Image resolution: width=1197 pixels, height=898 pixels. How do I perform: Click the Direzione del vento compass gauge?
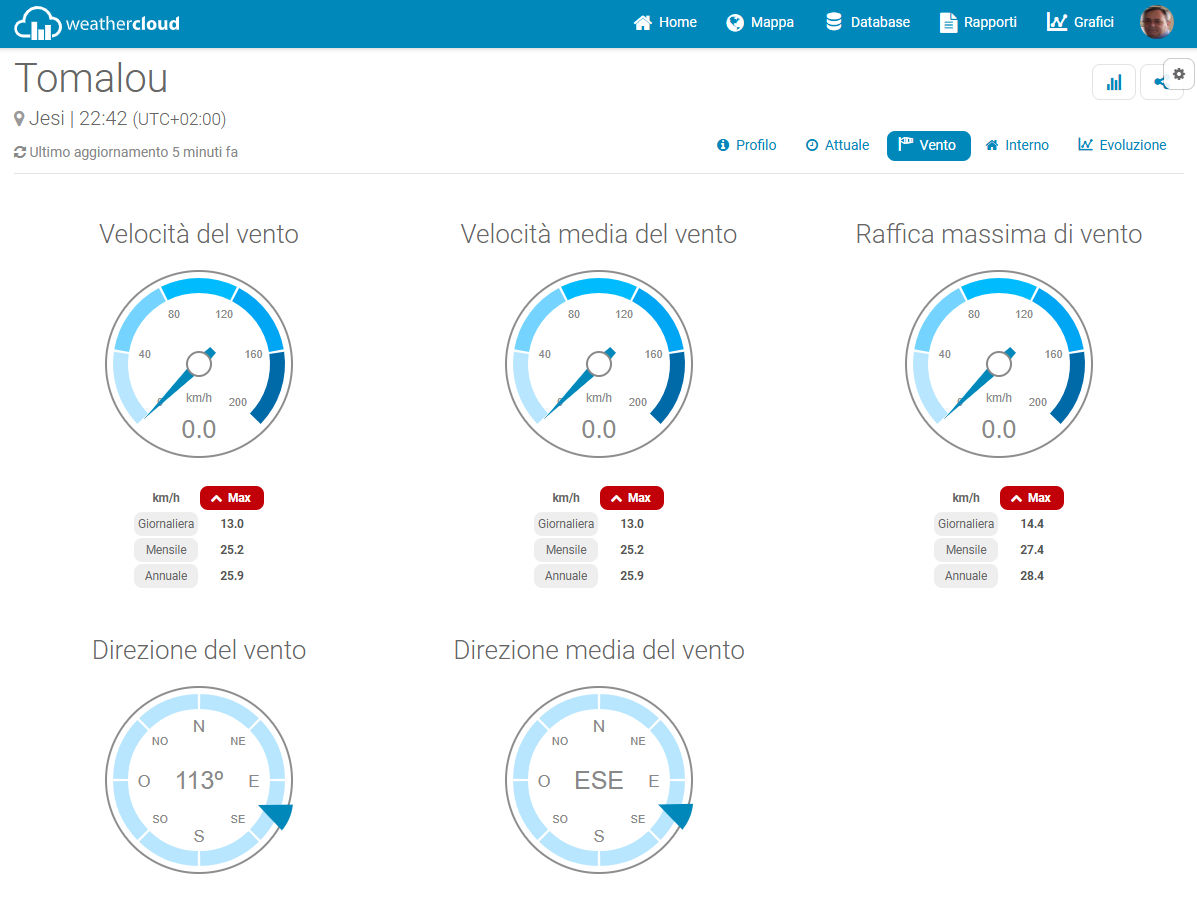199,780
